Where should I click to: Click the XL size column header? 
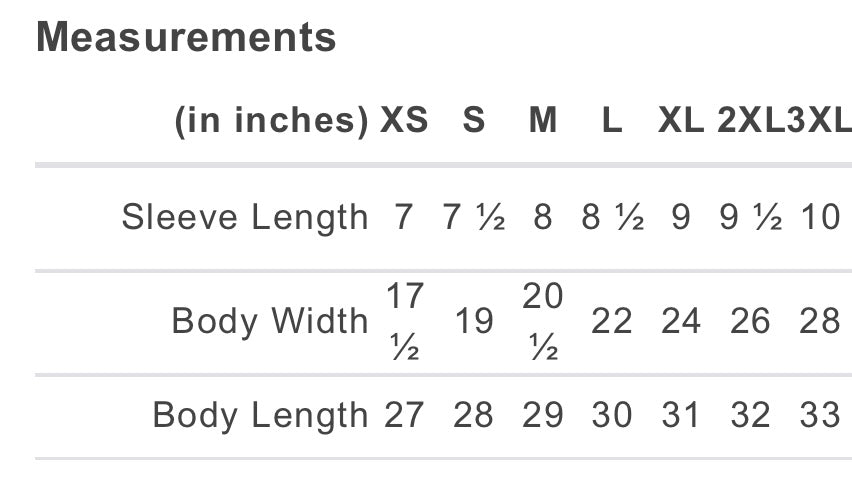(x=680, y=120)
